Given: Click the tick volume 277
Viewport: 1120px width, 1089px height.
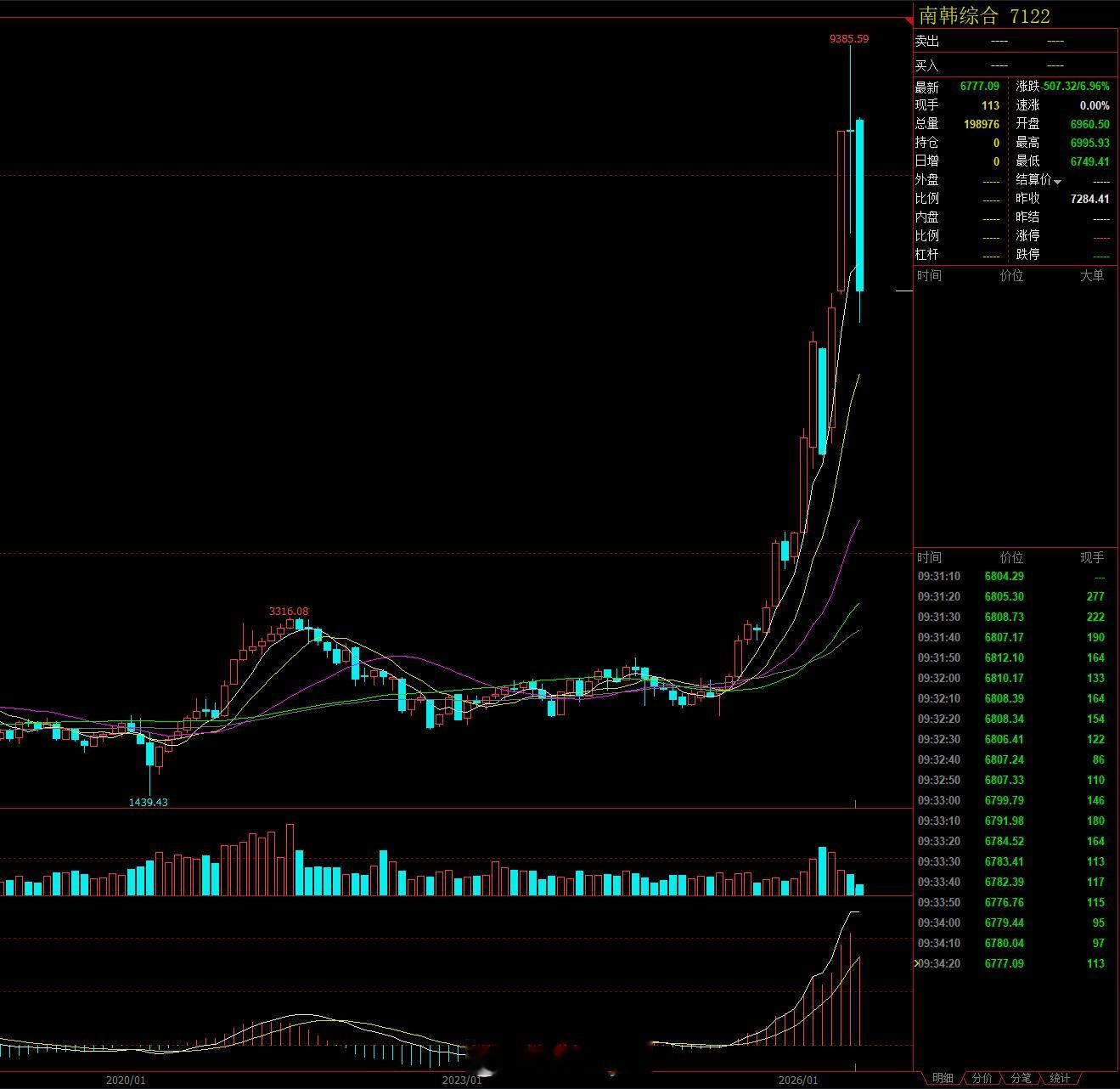Looking at the screenshot, I should click(x=1095, y=596).
